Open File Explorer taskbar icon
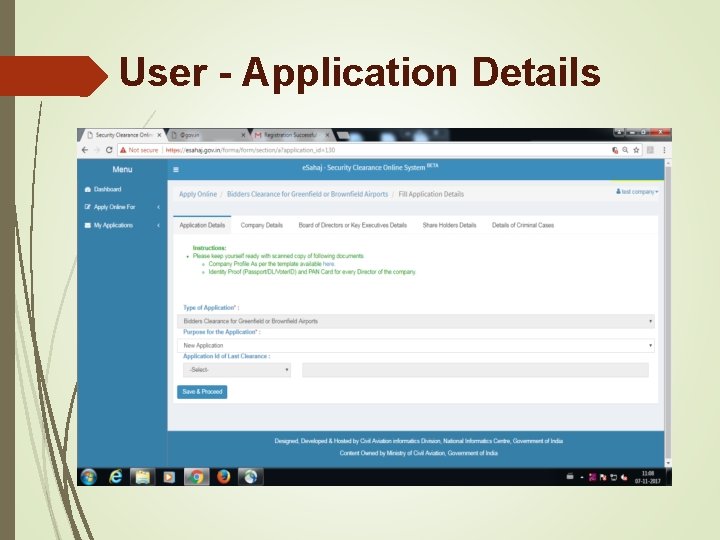This screenshot has width=720, height=540. (142, 477)
